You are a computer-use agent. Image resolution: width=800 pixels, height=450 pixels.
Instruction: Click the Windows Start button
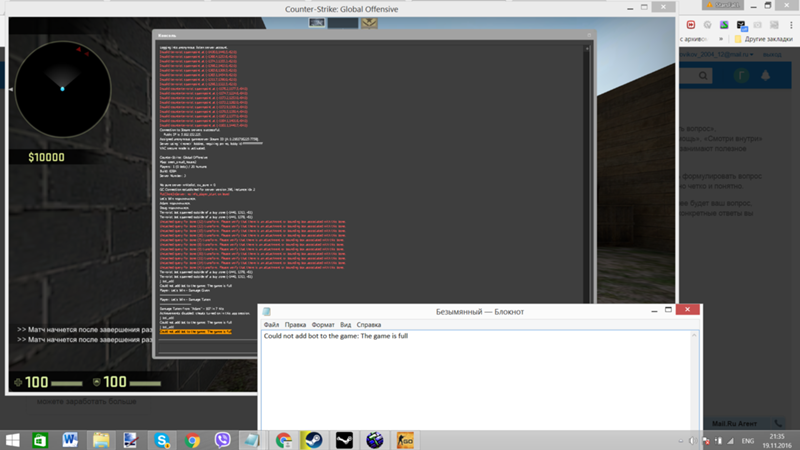(12, 440)
